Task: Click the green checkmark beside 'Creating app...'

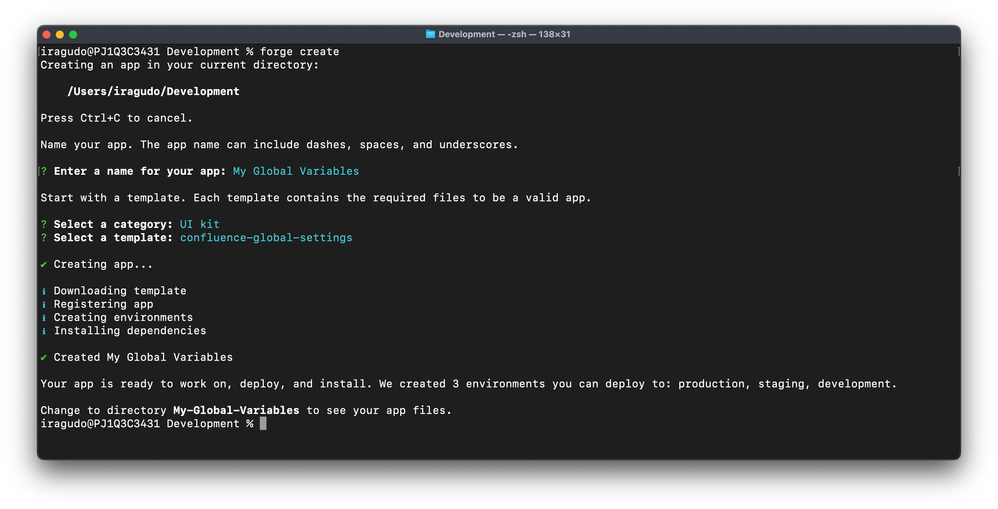Action: (x=44, y=265)
